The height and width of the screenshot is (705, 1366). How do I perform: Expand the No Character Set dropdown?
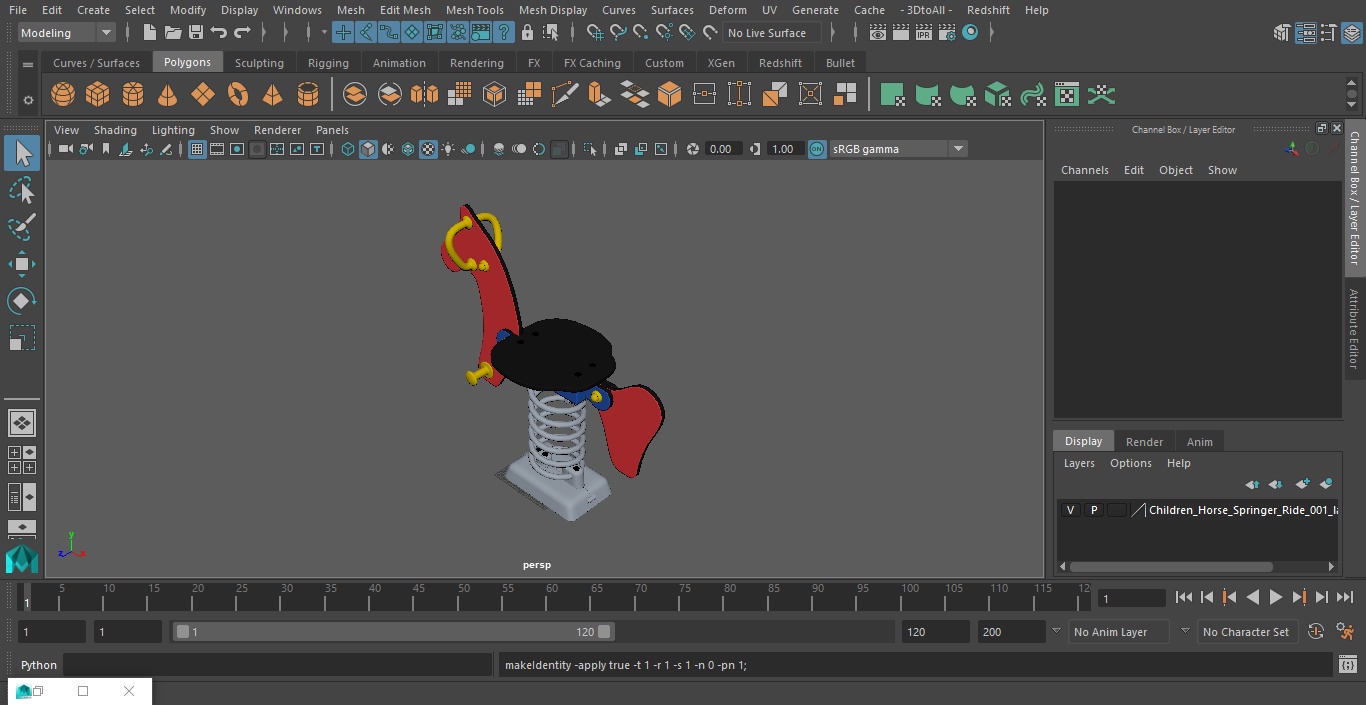[1185, 631]
